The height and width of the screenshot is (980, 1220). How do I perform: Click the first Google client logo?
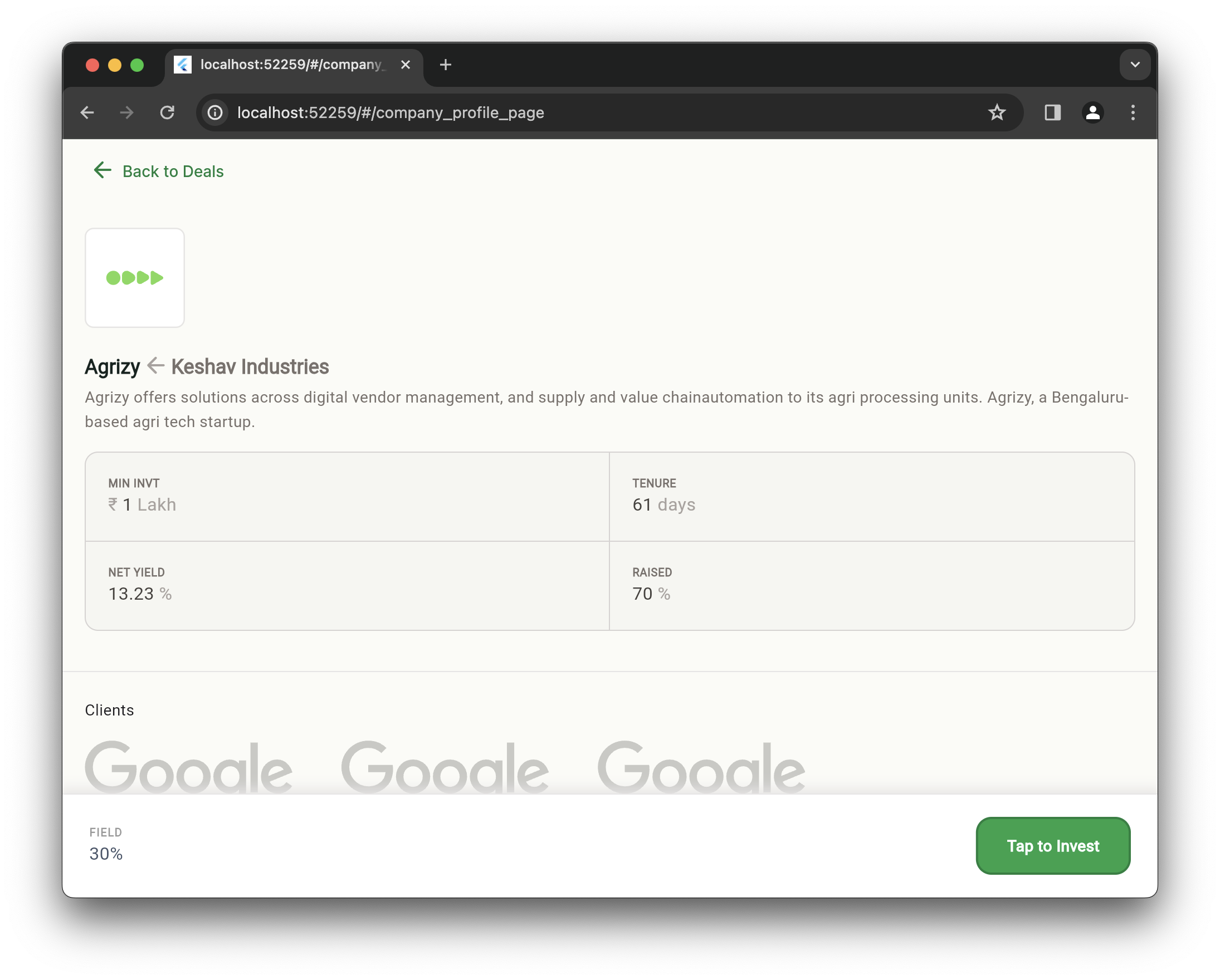[x=188, y=767]
